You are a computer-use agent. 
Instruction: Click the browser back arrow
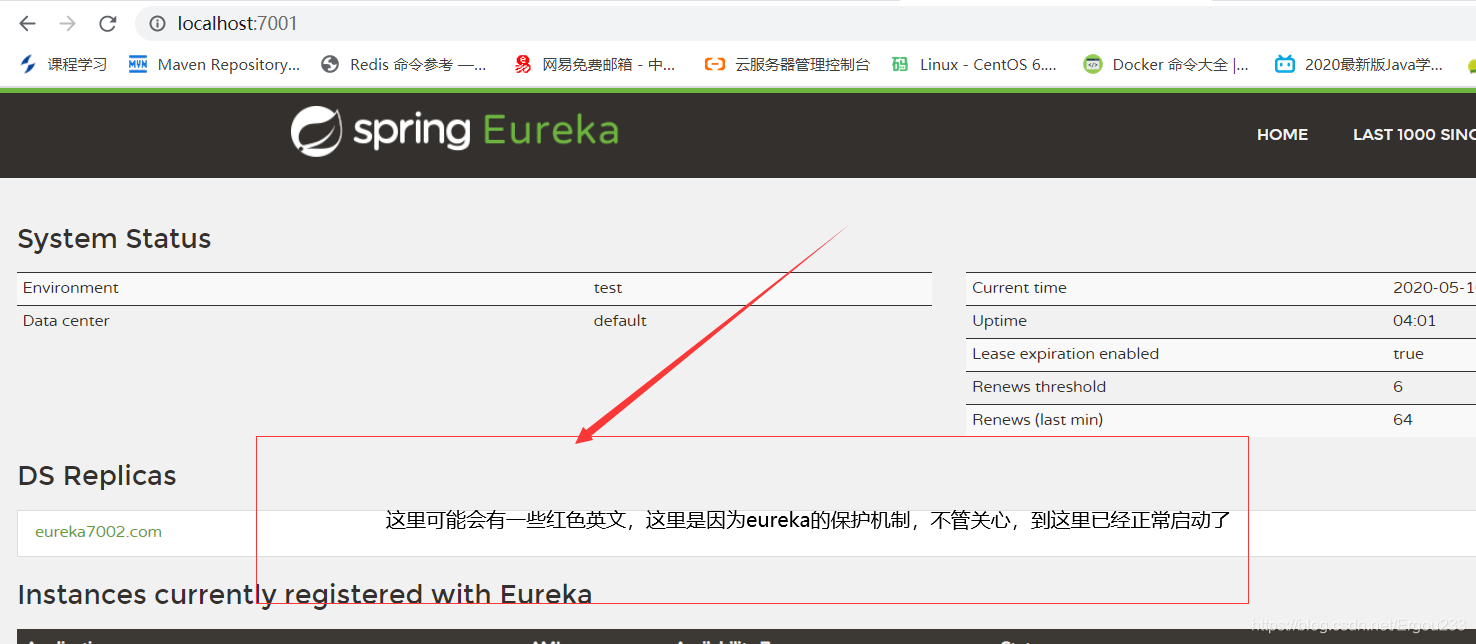[x=27, y=23]
